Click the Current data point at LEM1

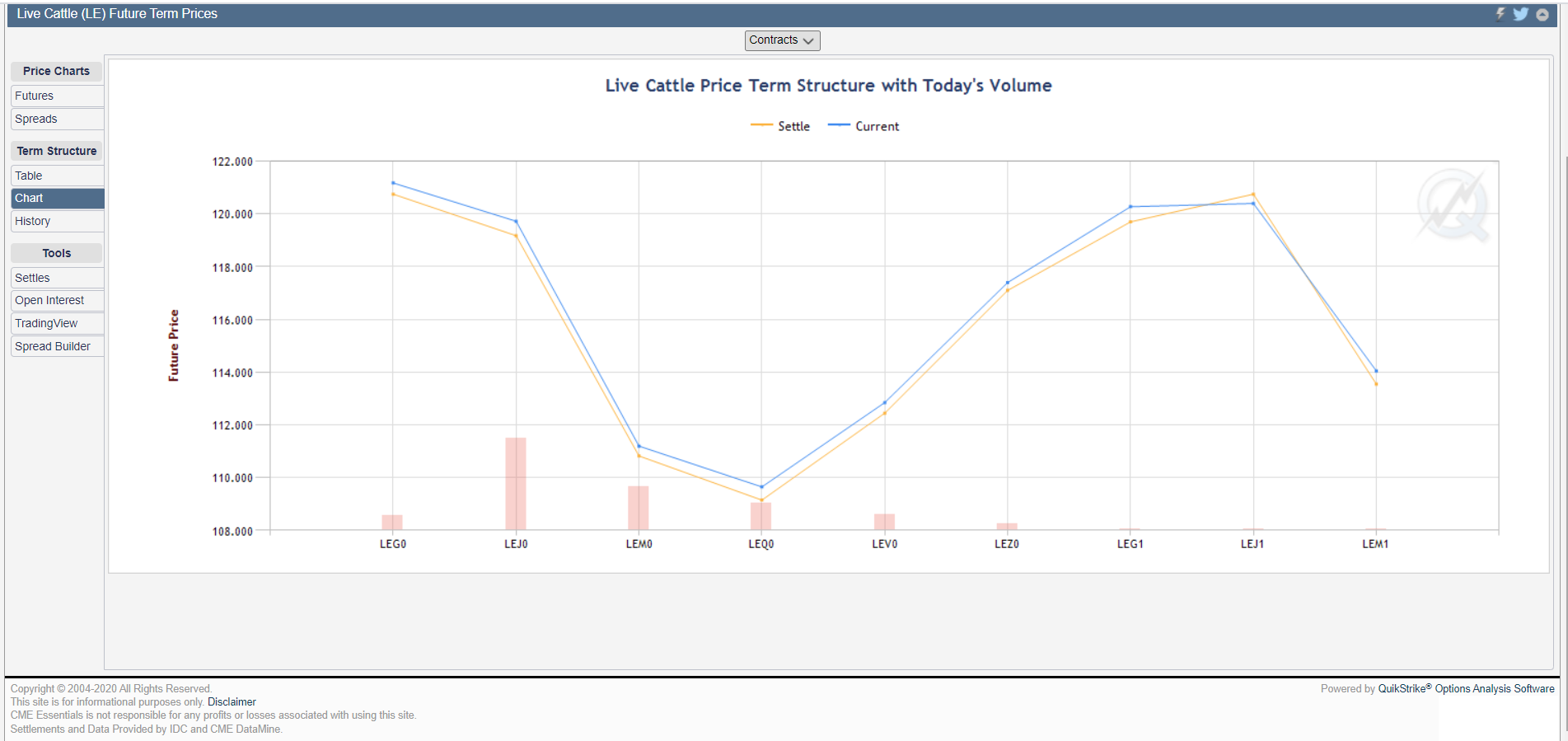pos(1376,371)
